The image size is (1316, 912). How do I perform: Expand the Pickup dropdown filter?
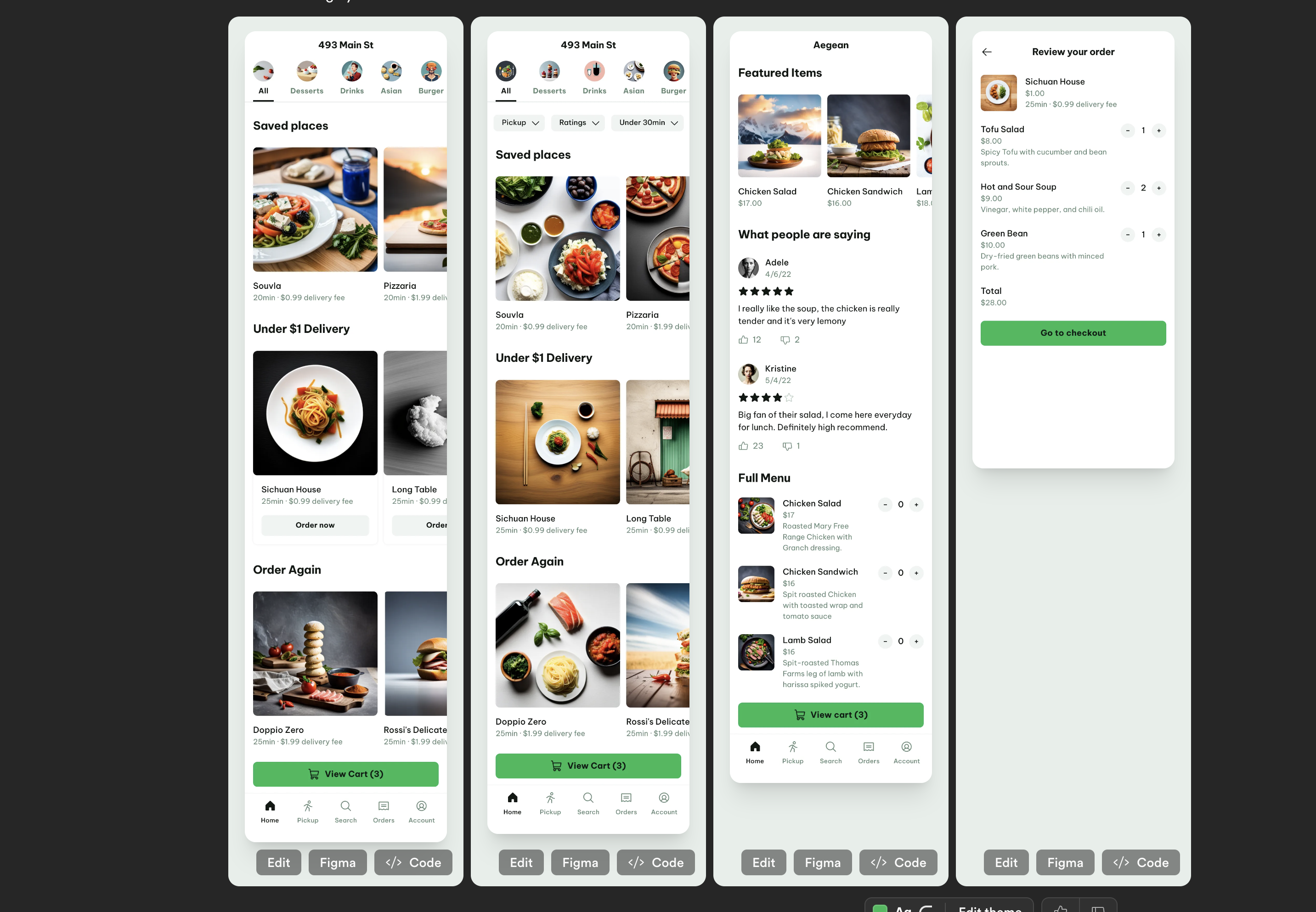click(x=519, y=122)
